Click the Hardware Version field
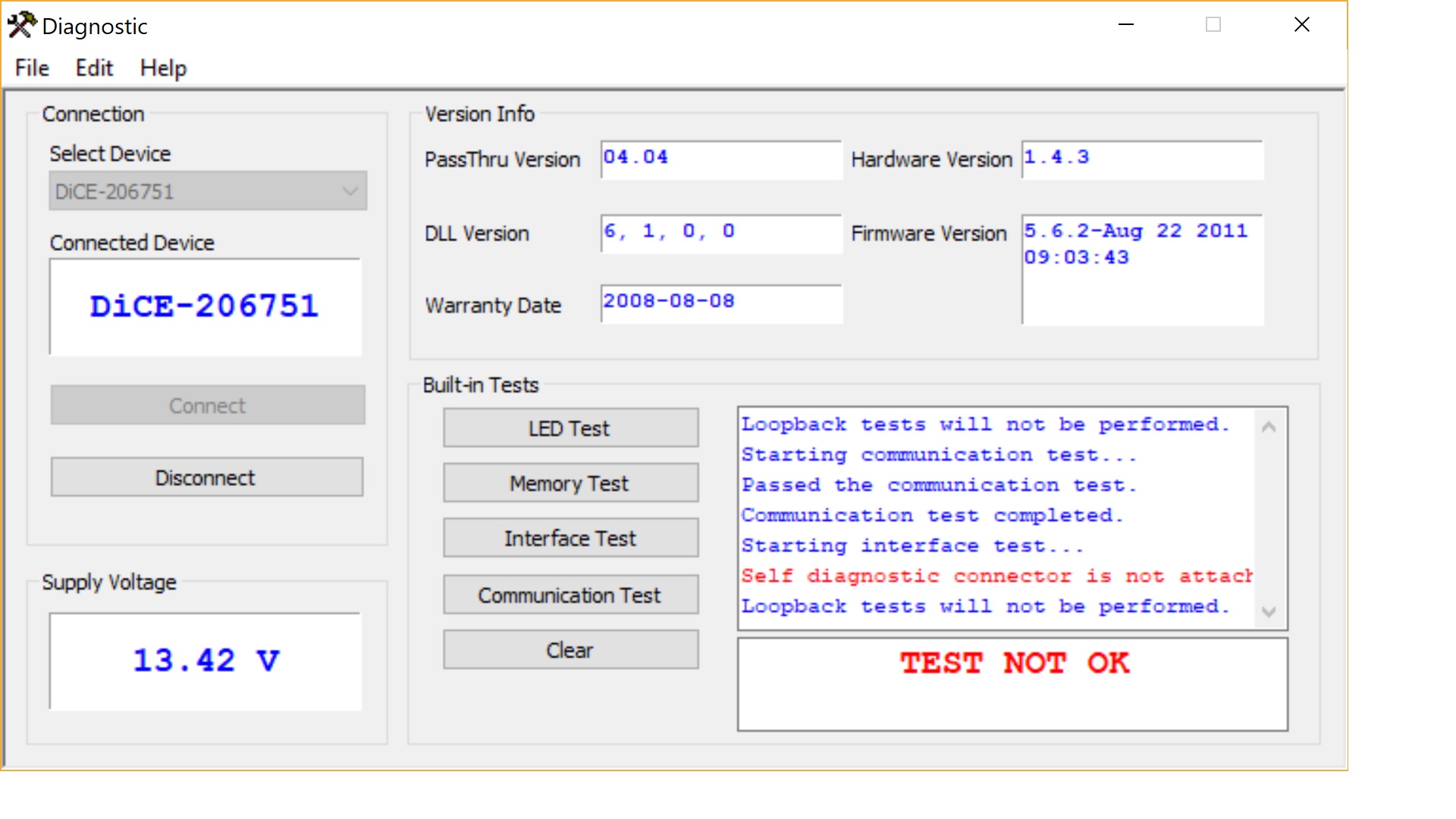This screenshot has height=819, width=1456. pyautogui.click(x=1141, y=159)
